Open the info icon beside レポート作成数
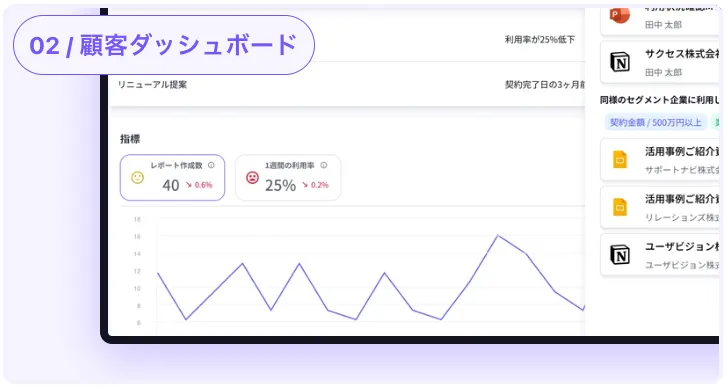Screen dimensions: 728x391 coord(211,165)
